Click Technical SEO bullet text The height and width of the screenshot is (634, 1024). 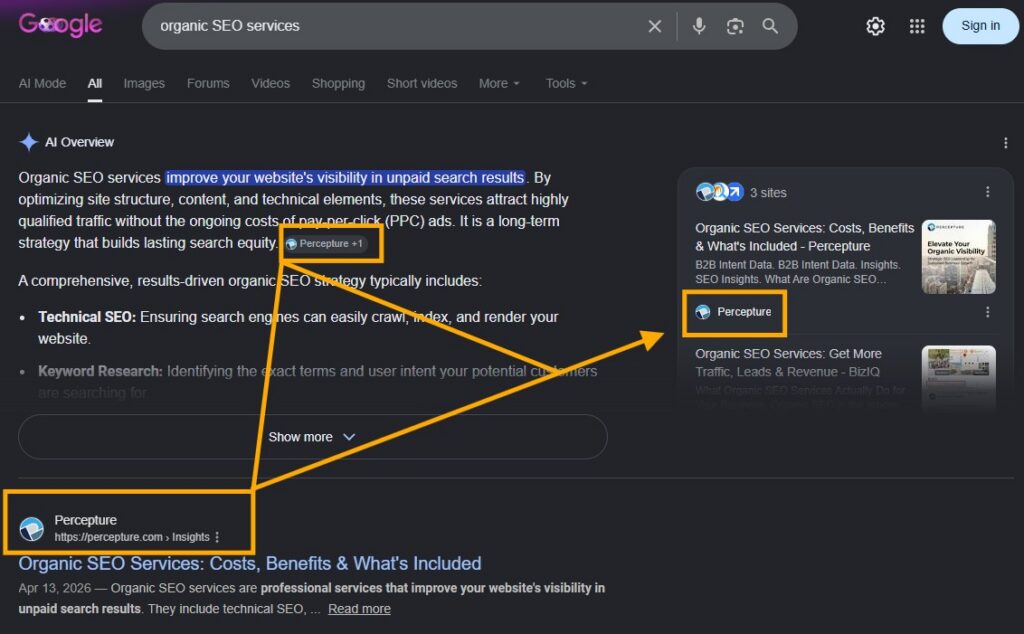click(x=298, y=328)
